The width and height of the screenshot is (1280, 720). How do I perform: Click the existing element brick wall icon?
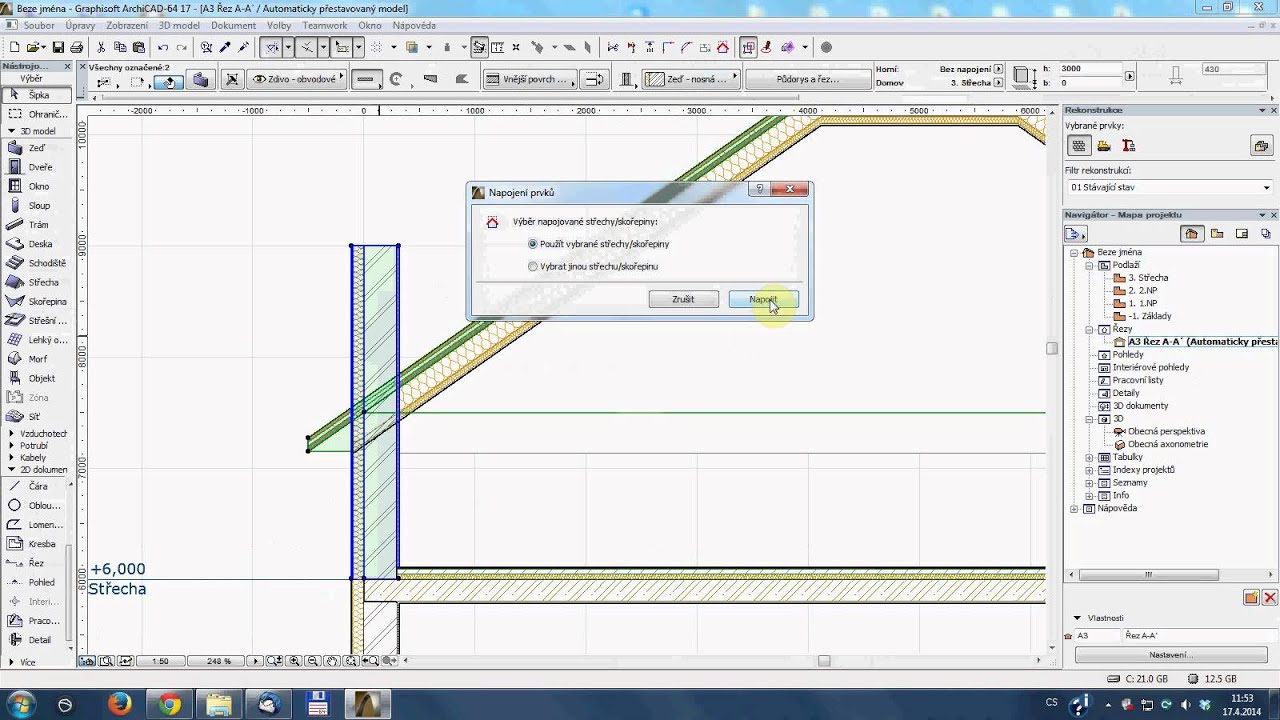(x=1079, y=146)
